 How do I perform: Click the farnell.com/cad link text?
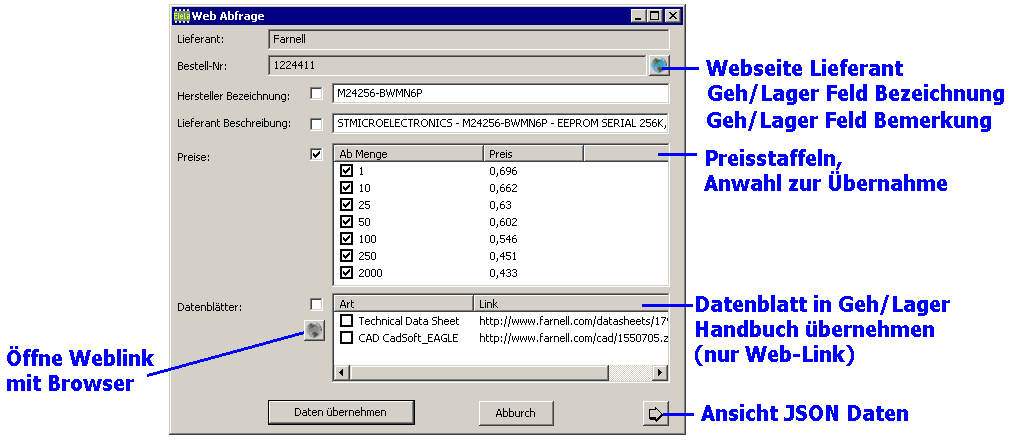tap(573, 337)
